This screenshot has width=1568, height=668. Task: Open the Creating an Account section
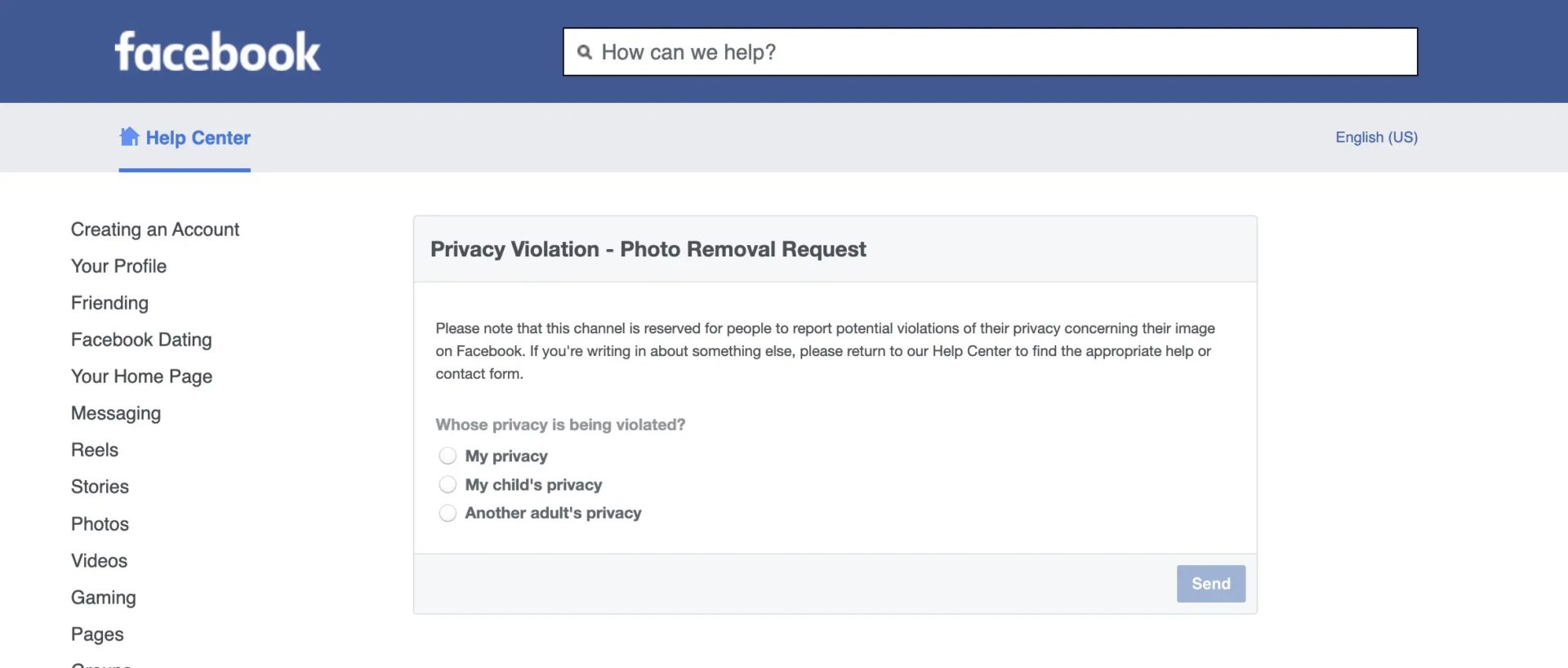tap(155, 229)
